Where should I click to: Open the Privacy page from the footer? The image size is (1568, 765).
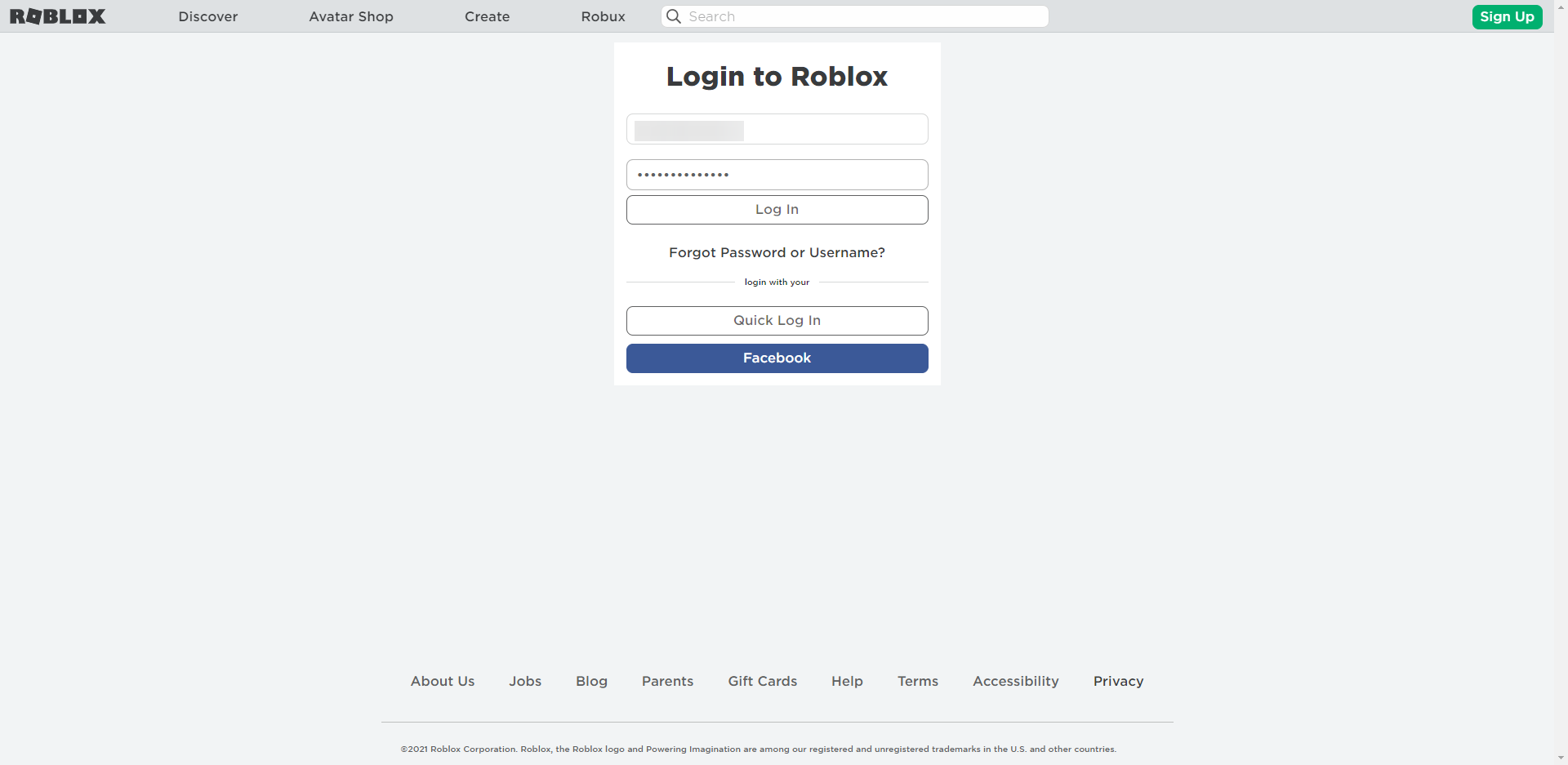[x=1118, y=681]
